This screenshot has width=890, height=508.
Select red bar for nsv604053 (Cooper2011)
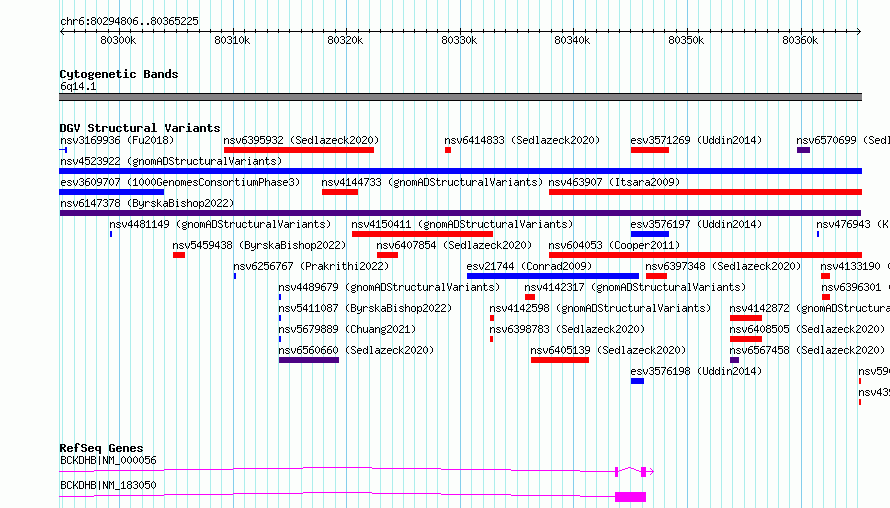[x=705, y=255]
